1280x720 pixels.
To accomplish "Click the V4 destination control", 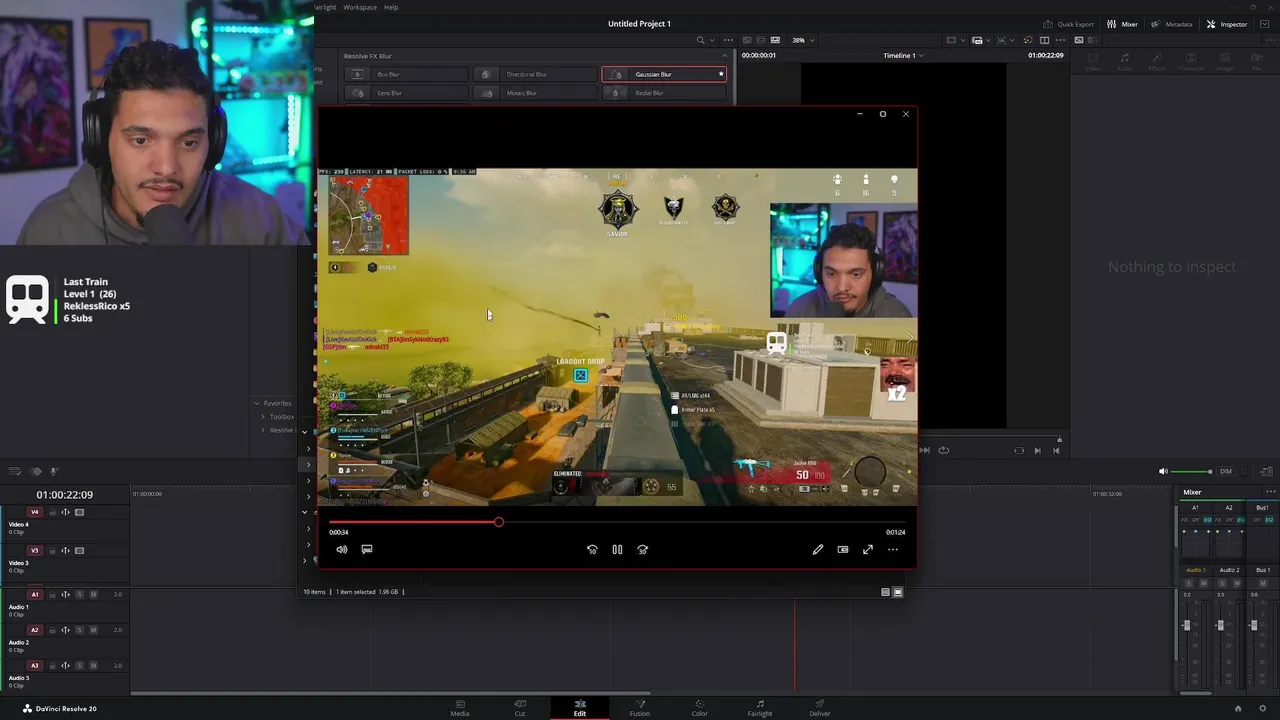I will pos(35,512).
